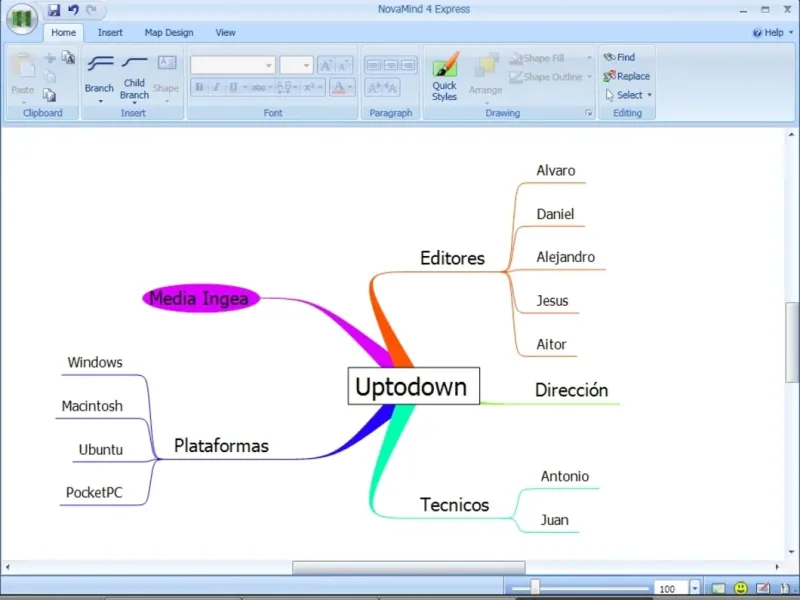This screenshot has width=800, height=600.
Task: Toggle underline formatting
Action: [x=233, y=87]
